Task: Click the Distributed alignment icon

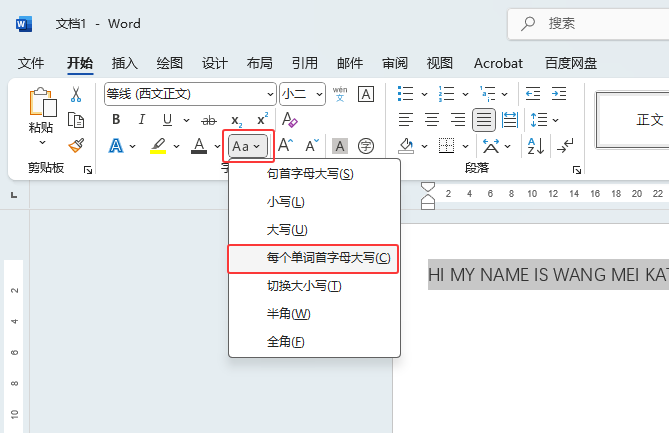Action: [x=510, y=120]
